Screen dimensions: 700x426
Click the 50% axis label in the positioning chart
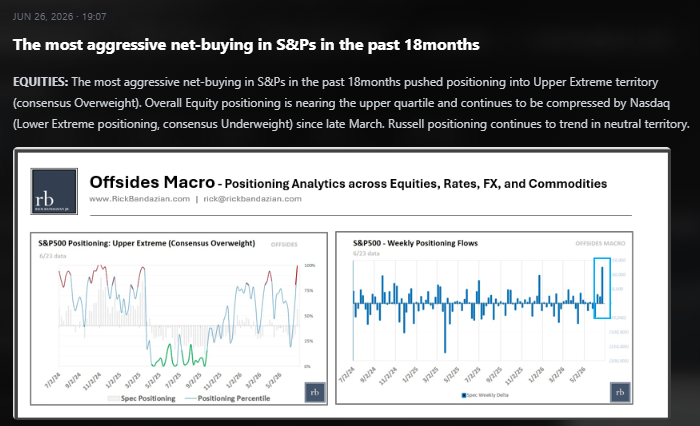[308, 316]
